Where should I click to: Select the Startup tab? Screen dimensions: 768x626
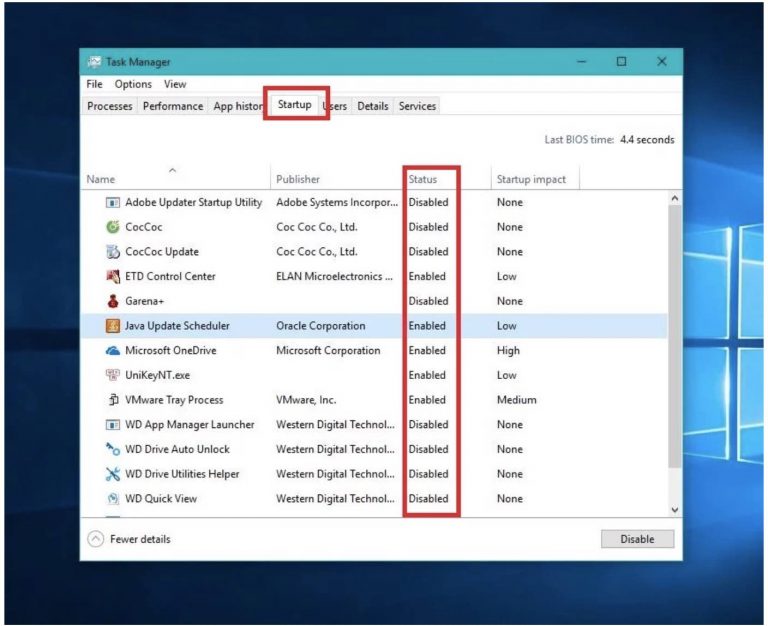294,104
